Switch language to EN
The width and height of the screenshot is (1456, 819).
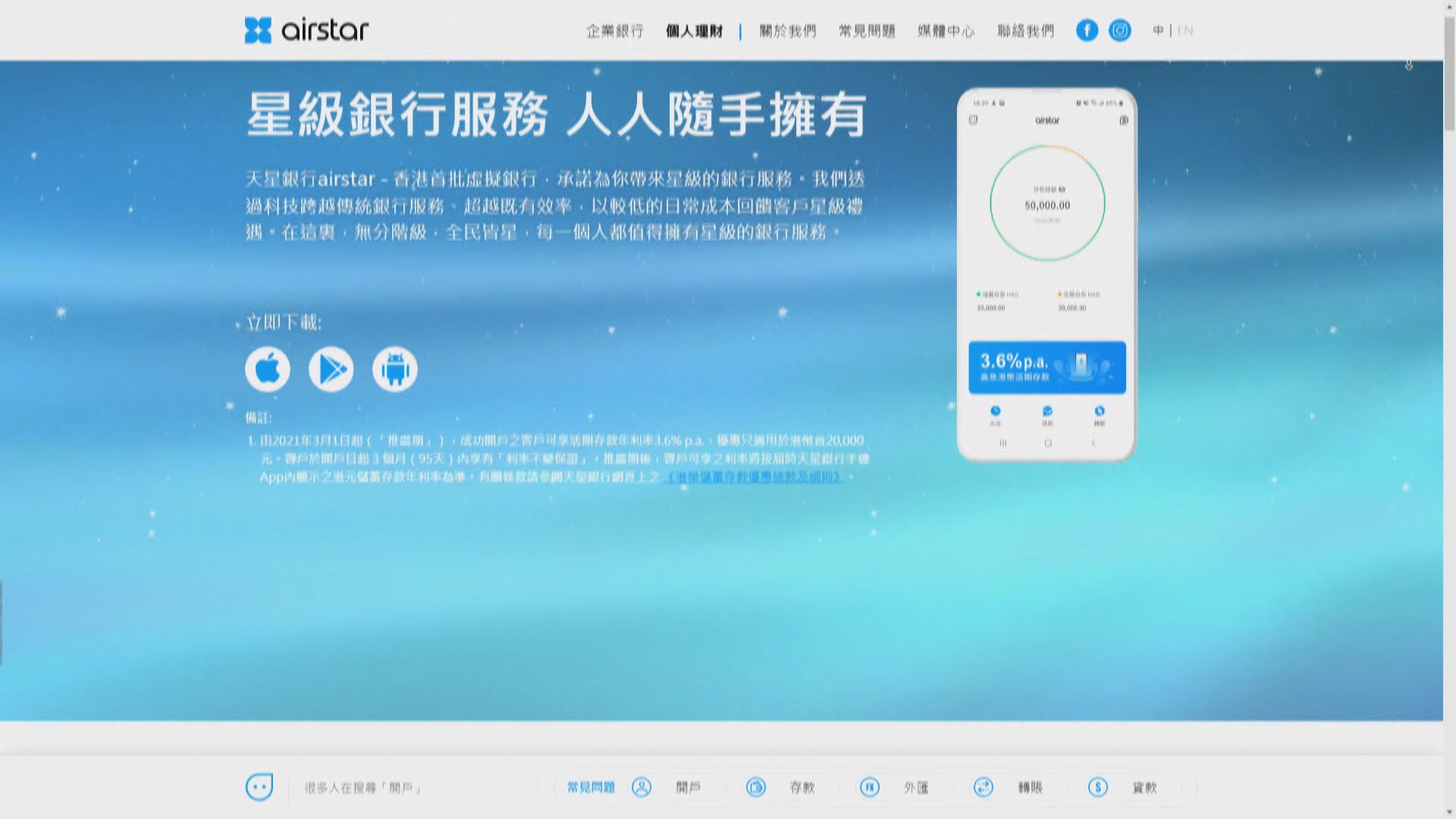(x=1185, y=31)
